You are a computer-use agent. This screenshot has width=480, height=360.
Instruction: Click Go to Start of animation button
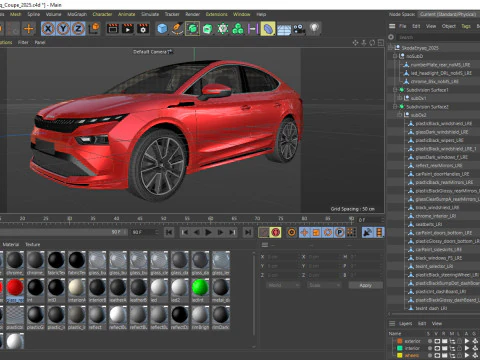pos(169,232)
